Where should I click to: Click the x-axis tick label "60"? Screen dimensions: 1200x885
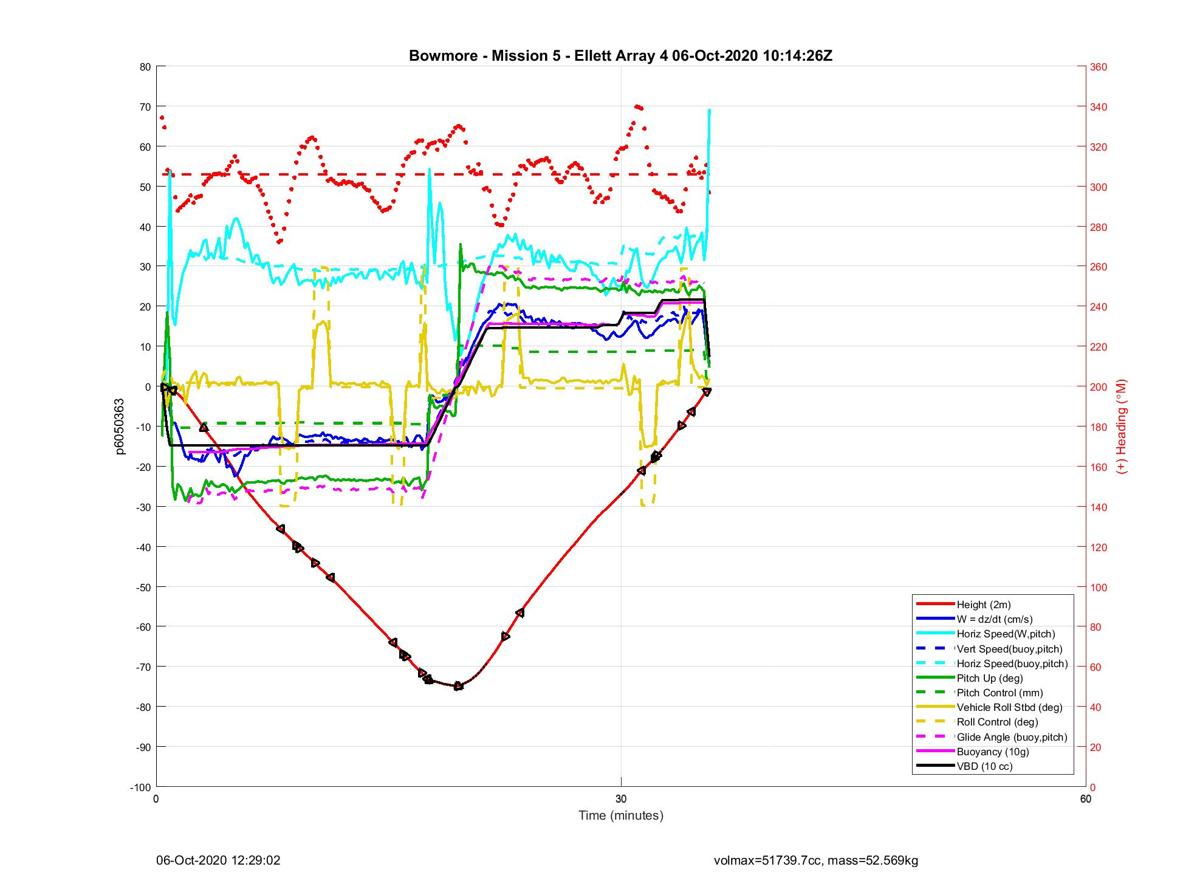(x=1085, y=799)
